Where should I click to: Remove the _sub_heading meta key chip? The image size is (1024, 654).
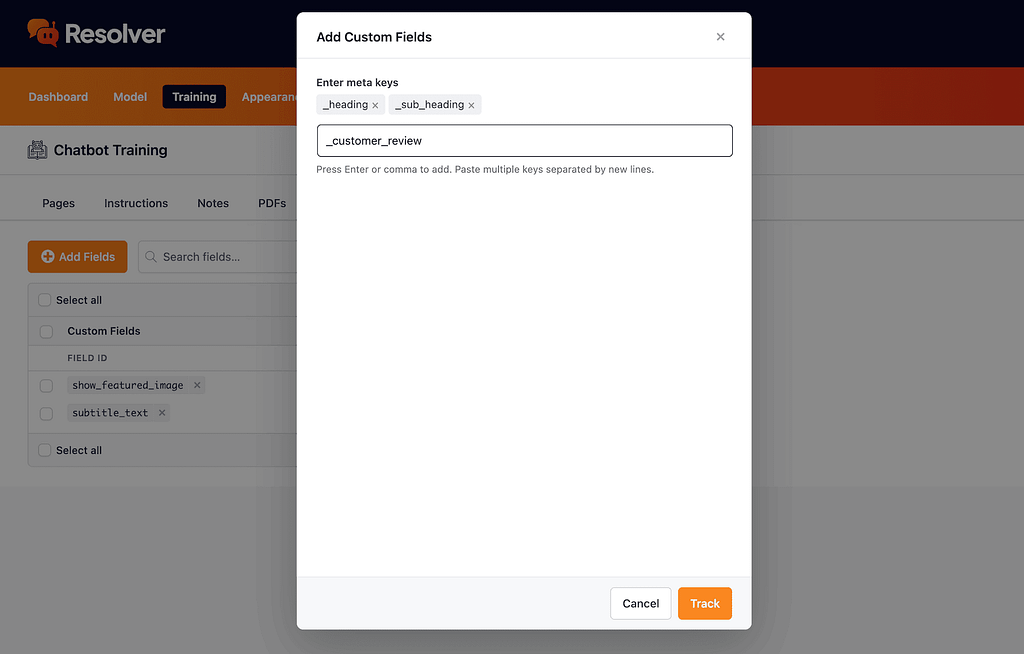[472, 105]
